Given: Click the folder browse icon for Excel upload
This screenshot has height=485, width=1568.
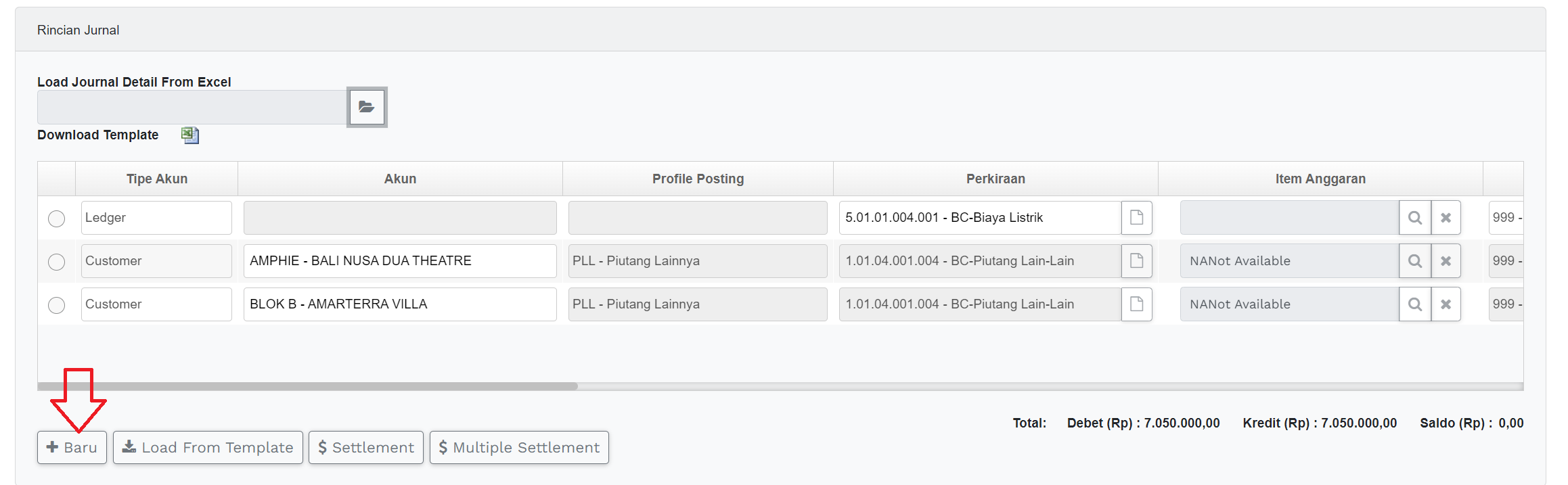Looking at the screenshot, I should 366,107.
